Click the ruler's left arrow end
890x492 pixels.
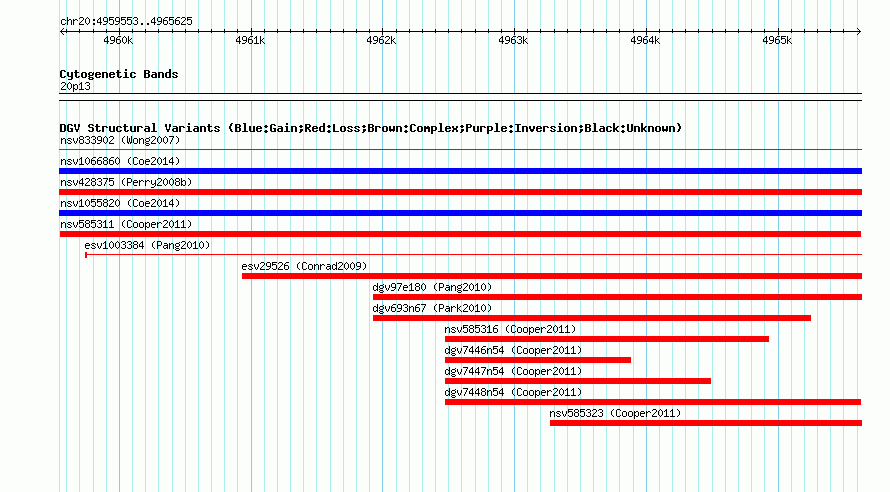[62, 31]
